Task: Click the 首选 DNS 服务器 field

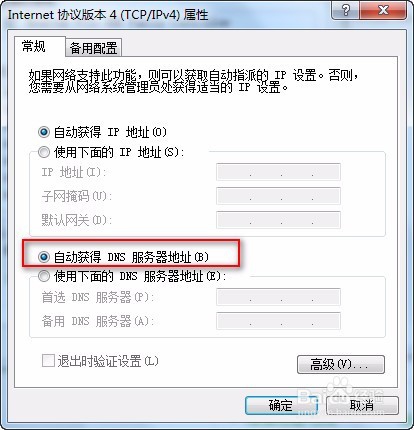Action: [278, 297]
